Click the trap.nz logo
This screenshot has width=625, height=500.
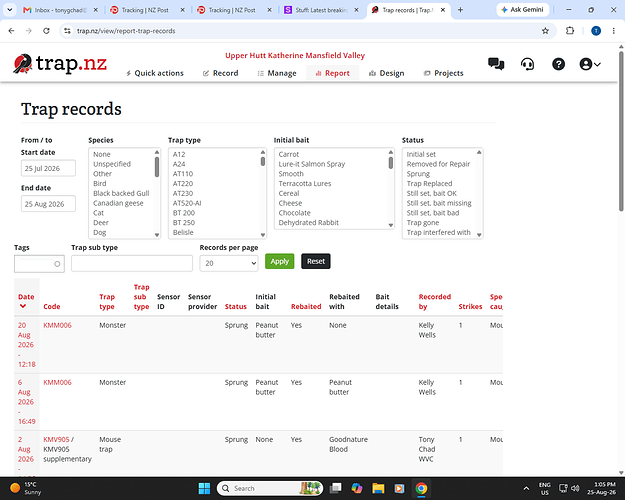pyautogui.click(x=60, y=64)
